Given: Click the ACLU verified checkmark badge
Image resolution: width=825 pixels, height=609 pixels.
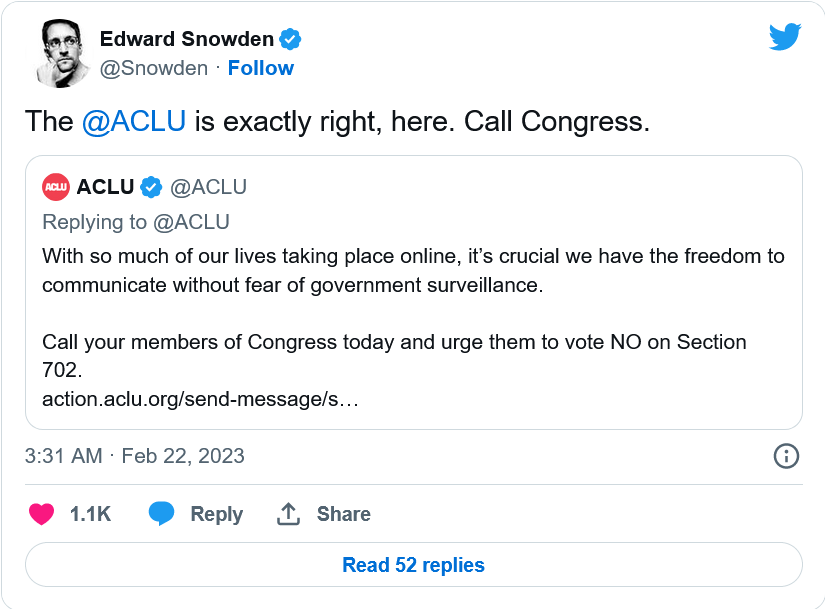Looking at the screenshot, I should [151, 187].
